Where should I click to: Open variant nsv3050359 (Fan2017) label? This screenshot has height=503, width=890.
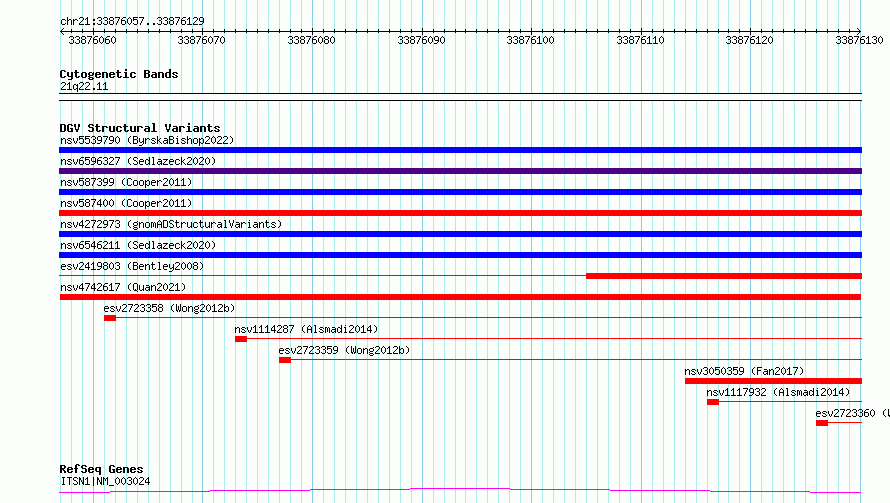coord(744,371)
